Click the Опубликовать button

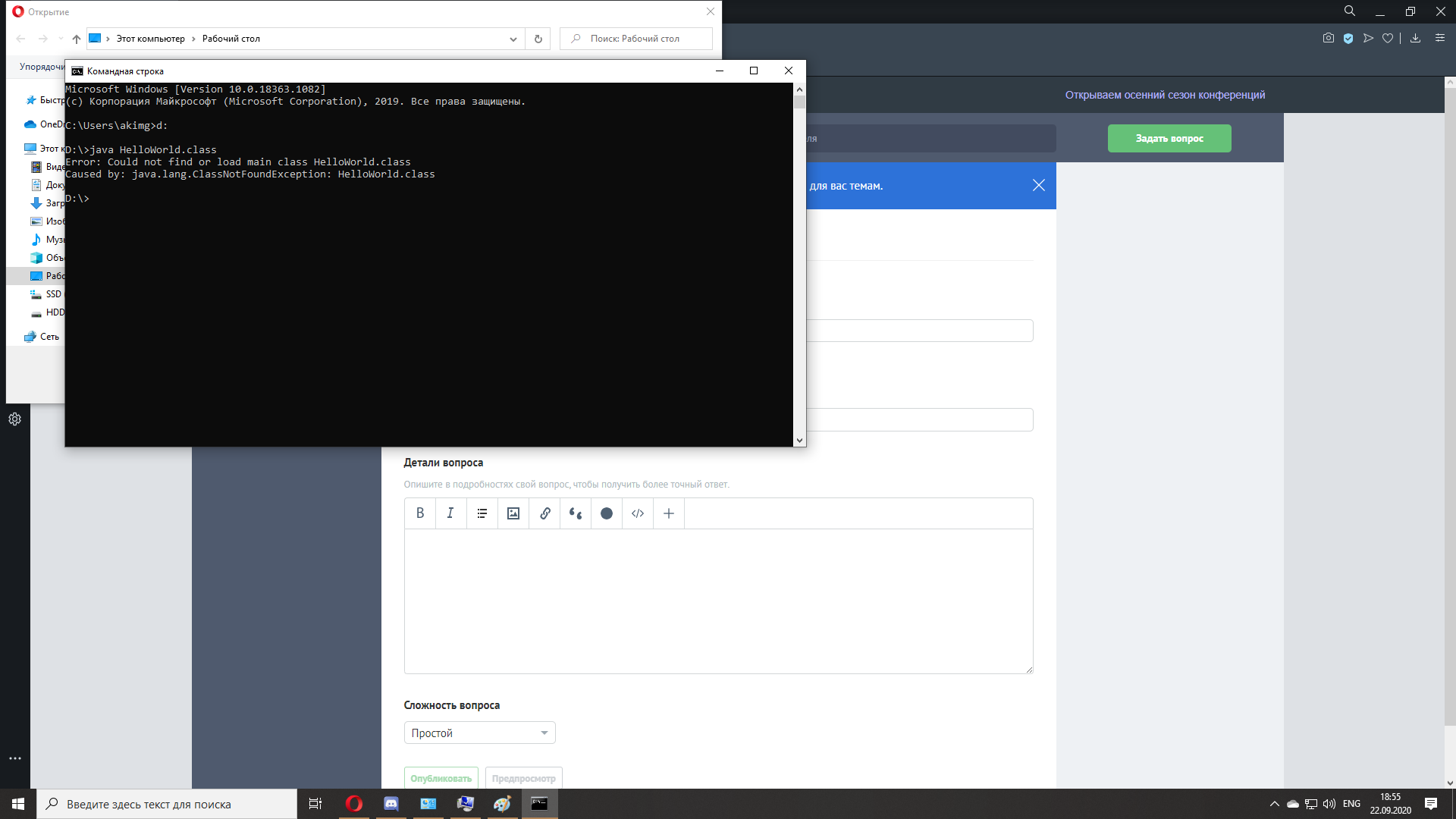[441, 778]
